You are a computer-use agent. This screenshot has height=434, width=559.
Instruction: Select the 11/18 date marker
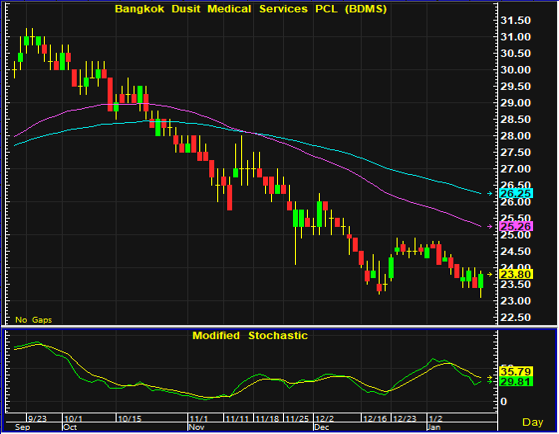(267, 418)
